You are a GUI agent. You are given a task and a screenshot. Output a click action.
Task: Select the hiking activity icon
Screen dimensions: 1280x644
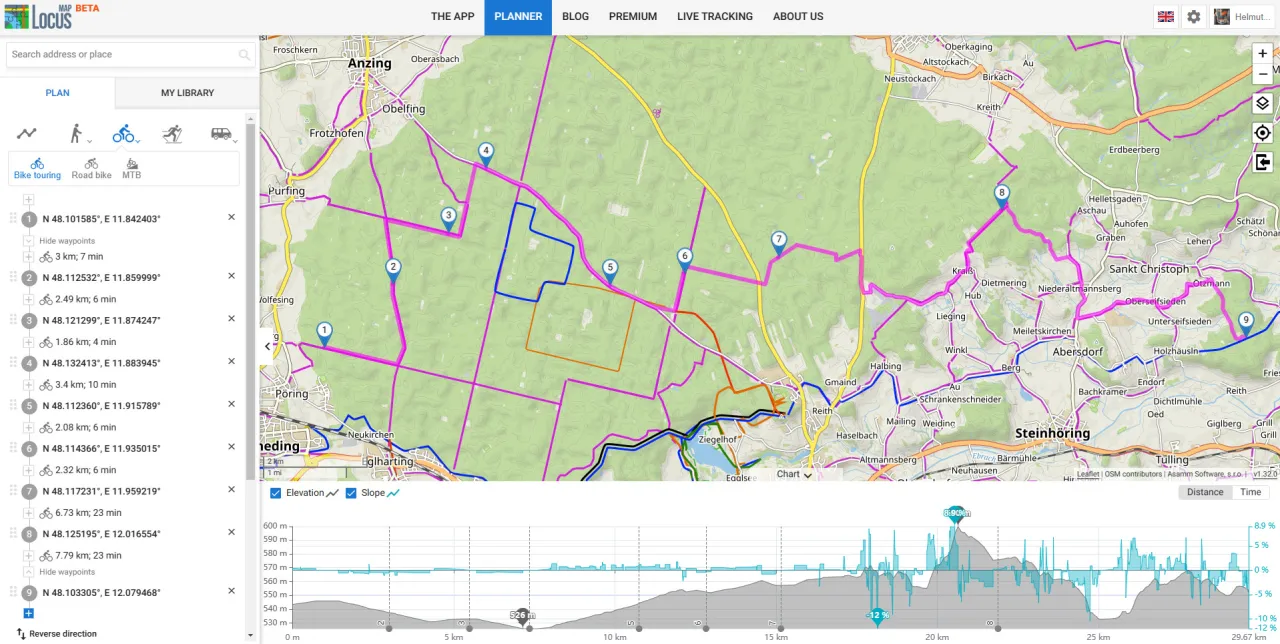[x=75, y=132]
